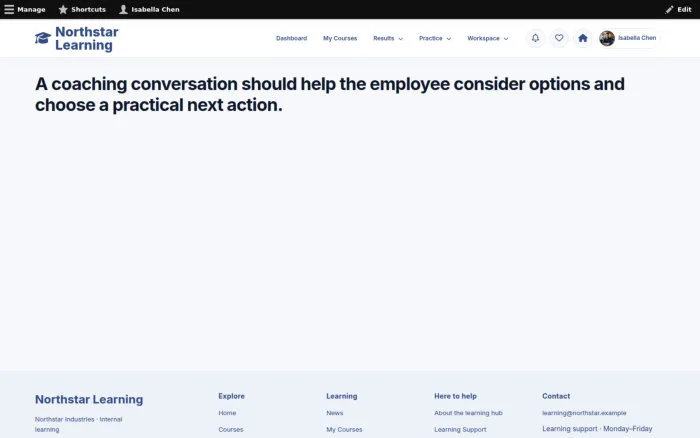Open the Learning Support footer link
Image resolution: width=700 pixels, height=438 pixels.
[x=460, y=430]
